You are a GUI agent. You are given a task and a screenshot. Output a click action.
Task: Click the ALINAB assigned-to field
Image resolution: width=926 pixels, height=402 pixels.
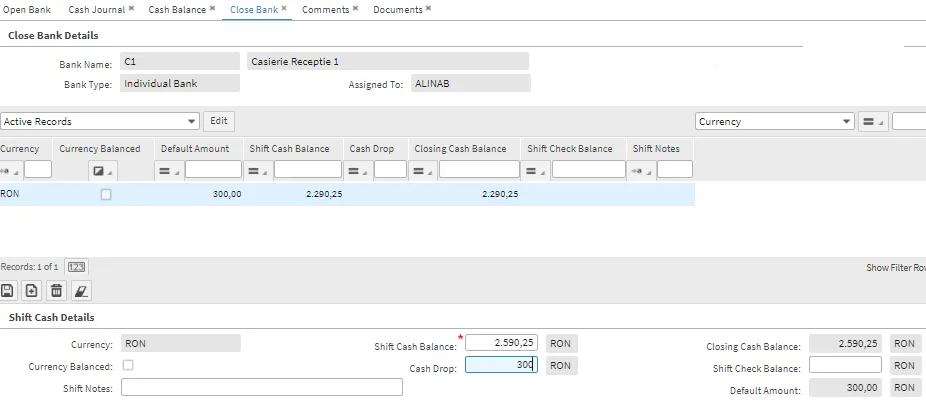tap(471, 83)
